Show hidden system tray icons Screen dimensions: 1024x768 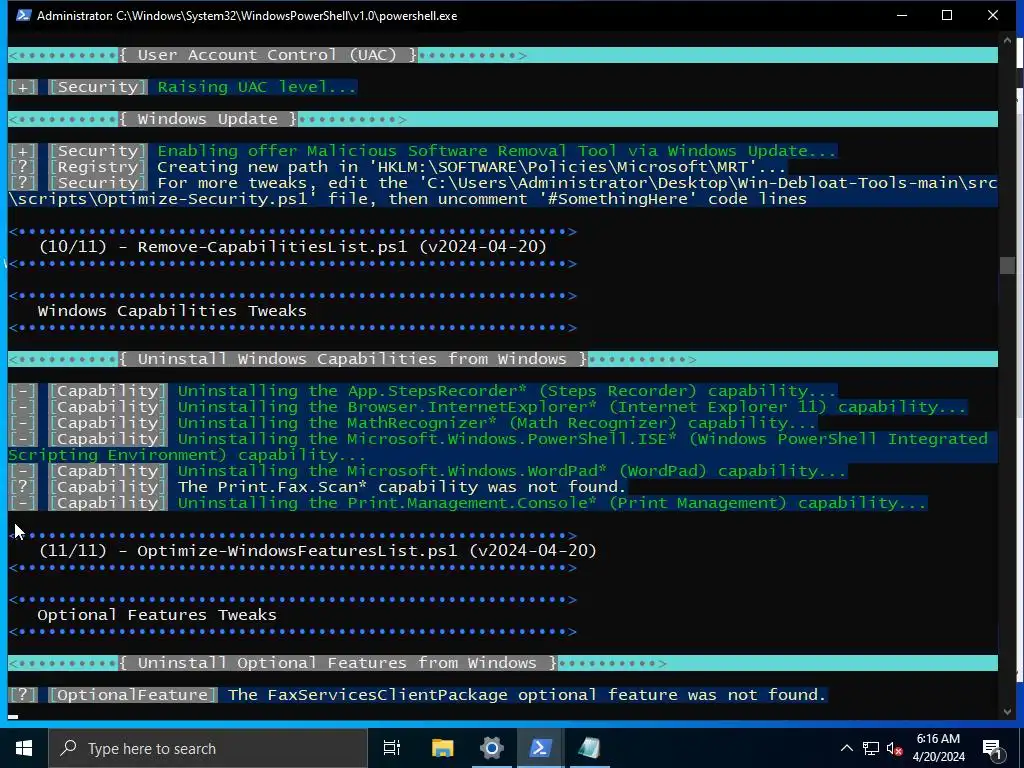click(846, 748)
